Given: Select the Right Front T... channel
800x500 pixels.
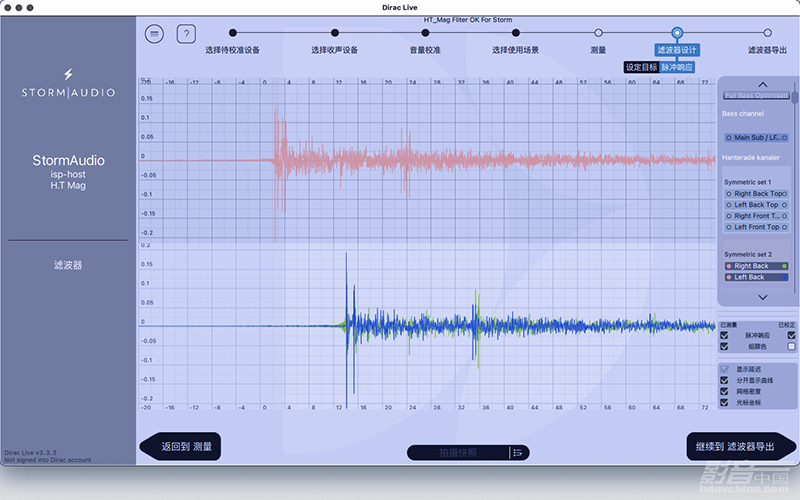Looking at the screenshot, I should [757, 216].
